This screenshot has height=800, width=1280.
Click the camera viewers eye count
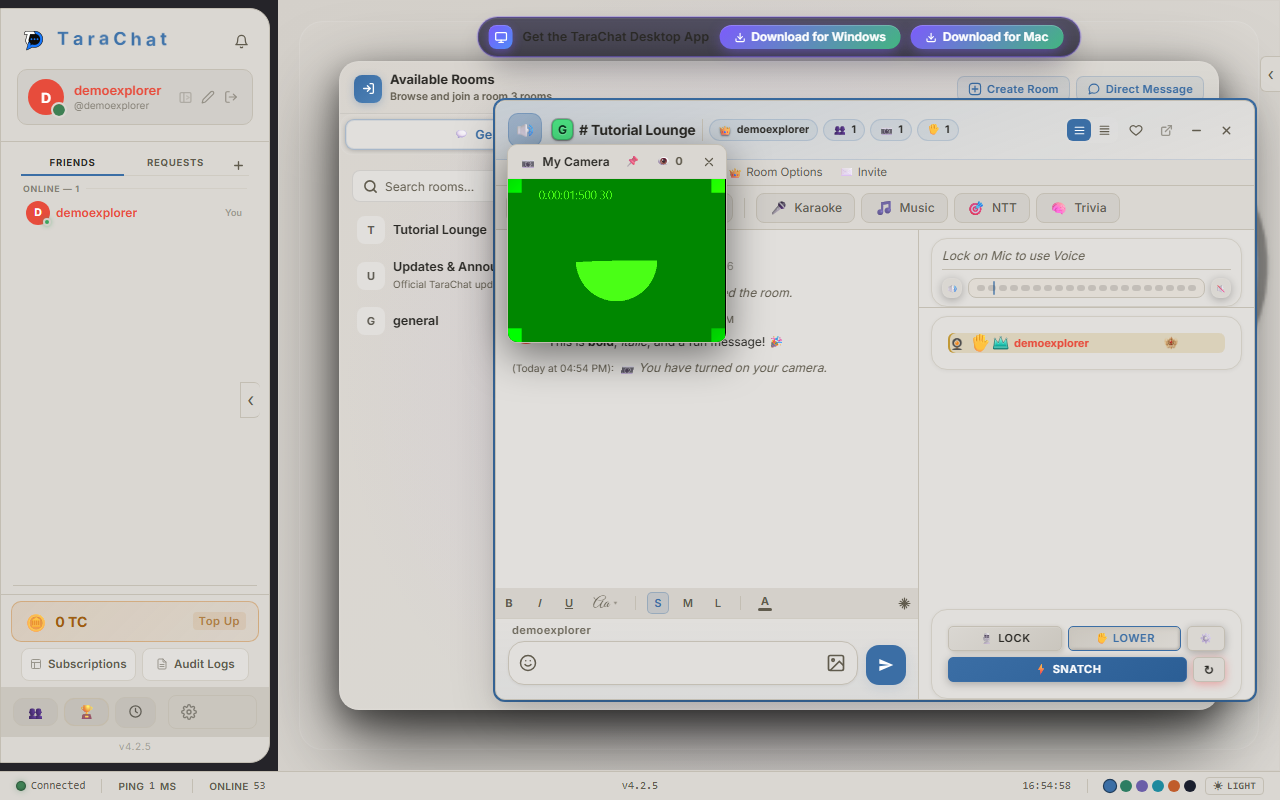pos(670,162)
